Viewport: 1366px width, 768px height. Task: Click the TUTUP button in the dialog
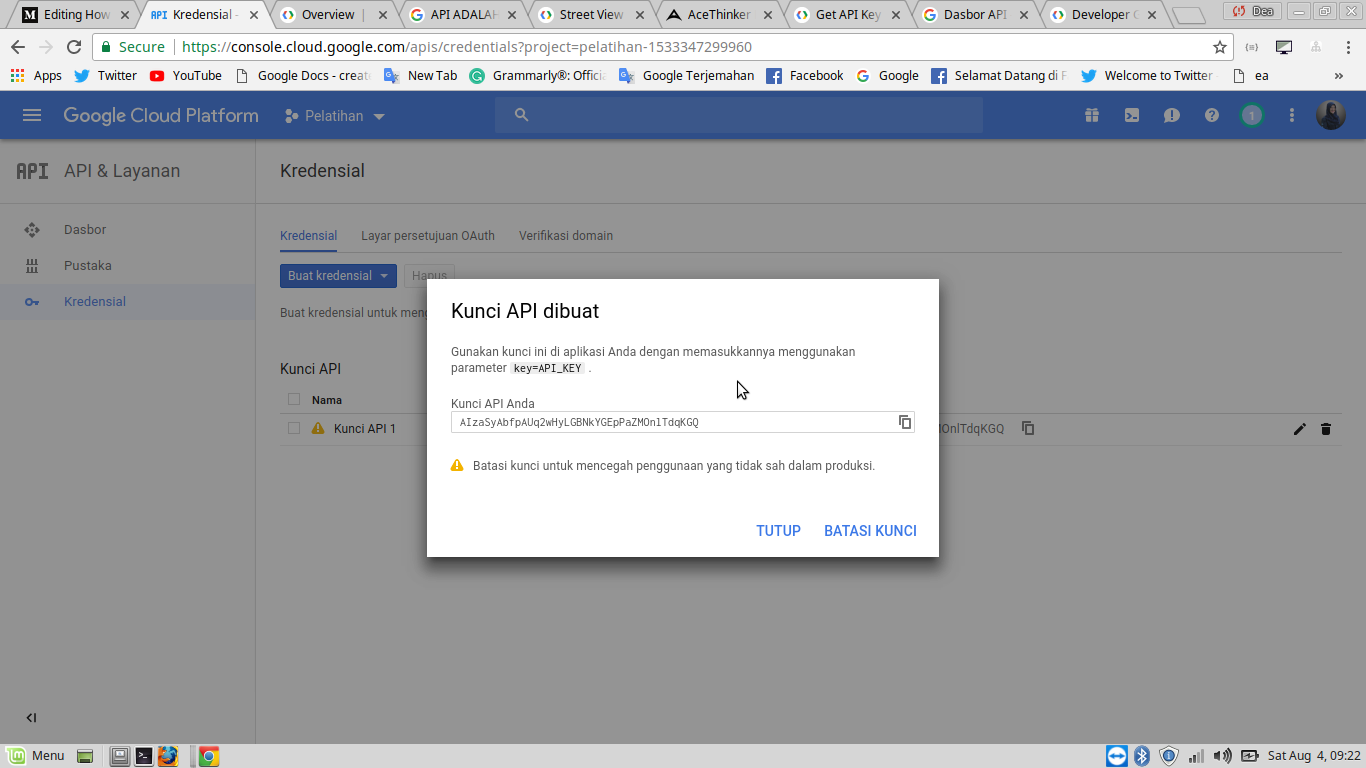[778, 531]
